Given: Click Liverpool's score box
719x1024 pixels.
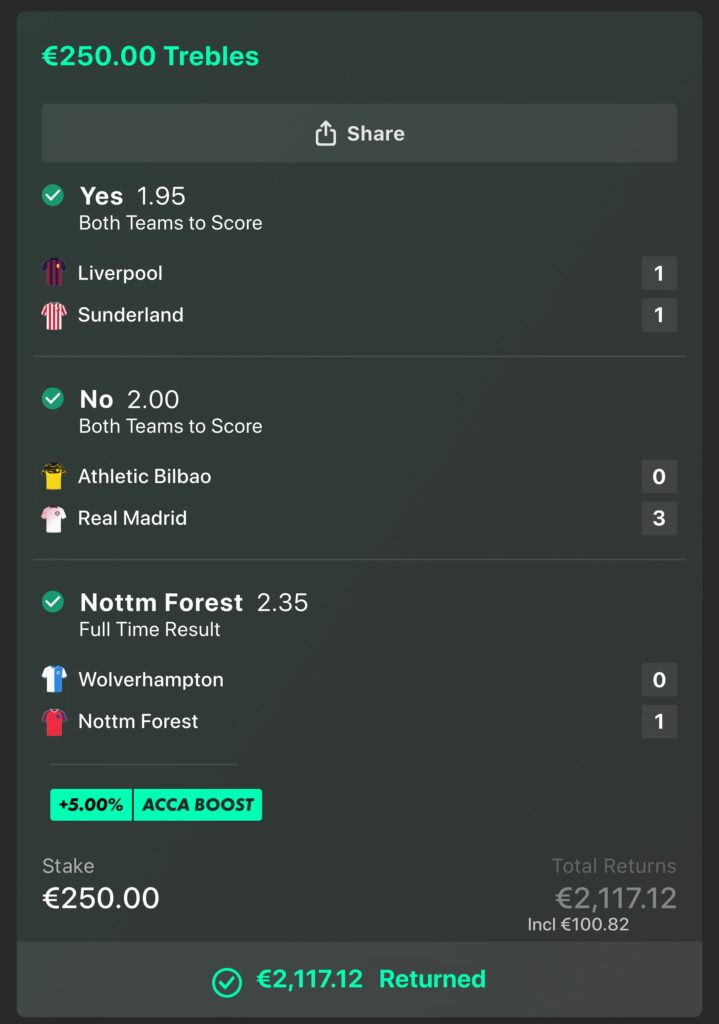Looking at the screenshot, I should pyautogui.click(x=659, y=273).
